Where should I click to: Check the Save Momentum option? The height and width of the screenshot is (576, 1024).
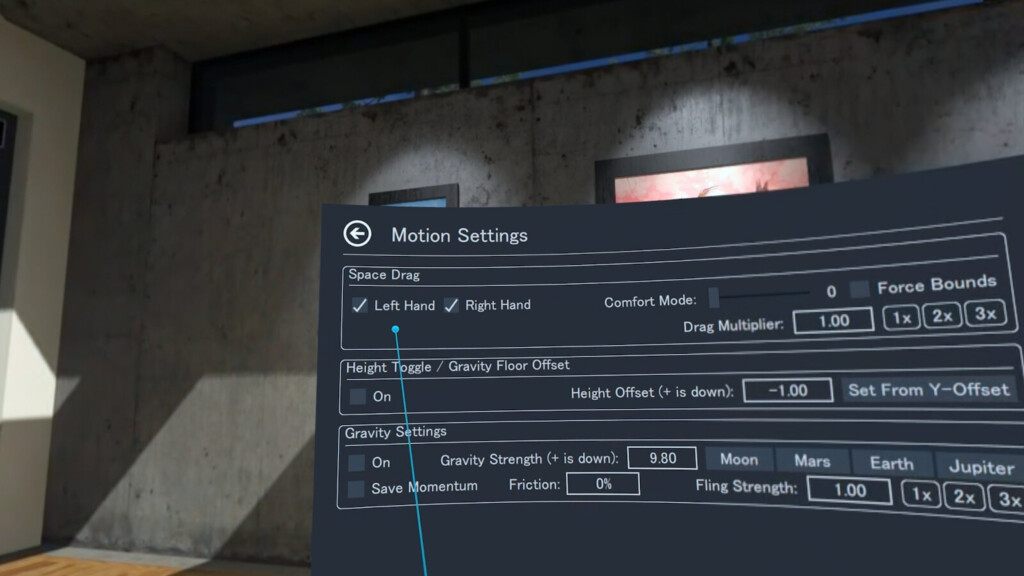click(x=356, y=488)
